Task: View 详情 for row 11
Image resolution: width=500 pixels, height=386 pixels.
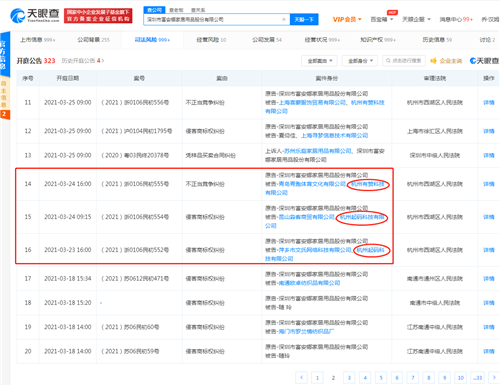Action: (x=489, y=102)
